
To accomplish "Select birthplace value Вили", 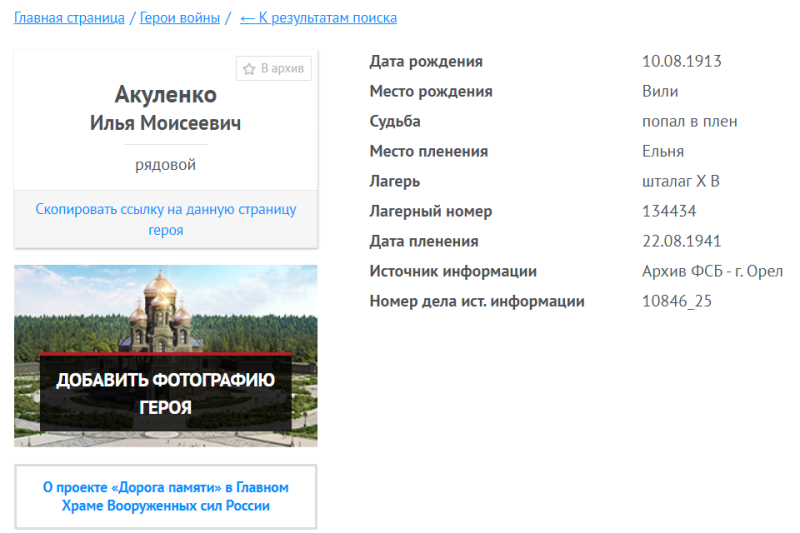I will tap(660, 91).
